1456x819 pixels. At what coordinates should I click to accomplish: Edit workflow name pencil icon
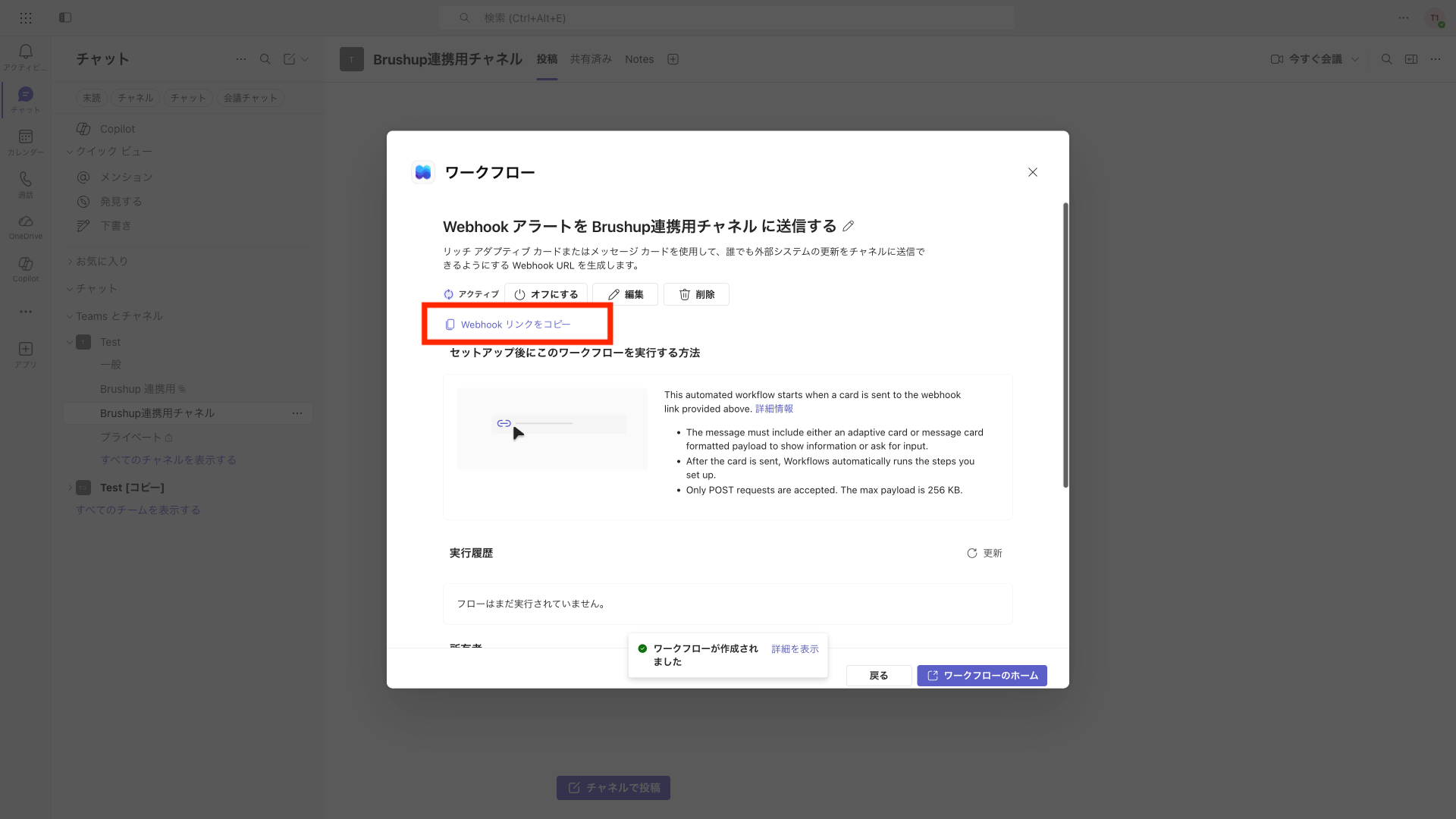point(849,226)
